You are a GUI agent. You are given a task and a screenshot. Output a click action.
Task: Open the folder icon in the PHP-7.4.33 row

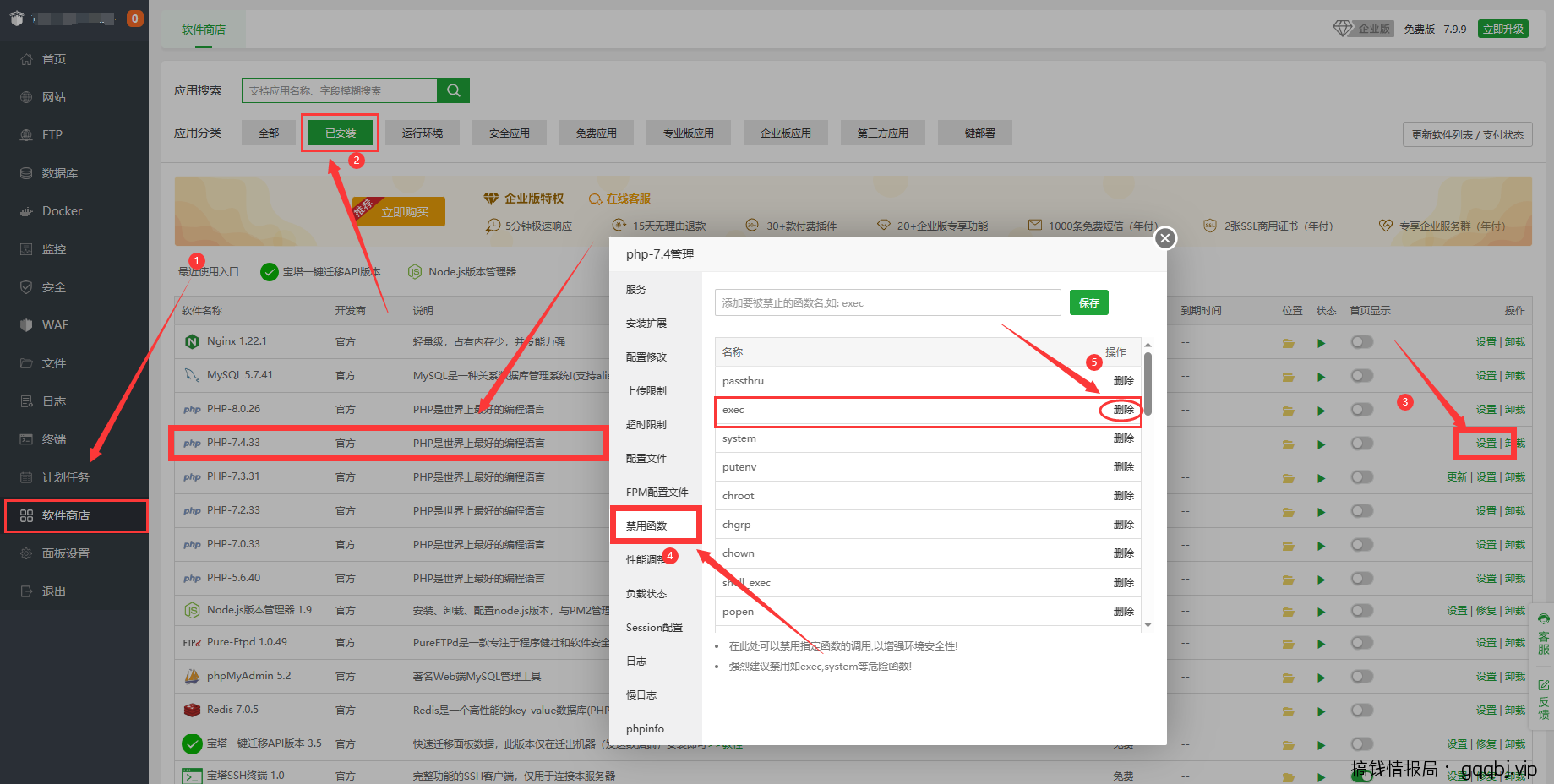pos(1288,443)
